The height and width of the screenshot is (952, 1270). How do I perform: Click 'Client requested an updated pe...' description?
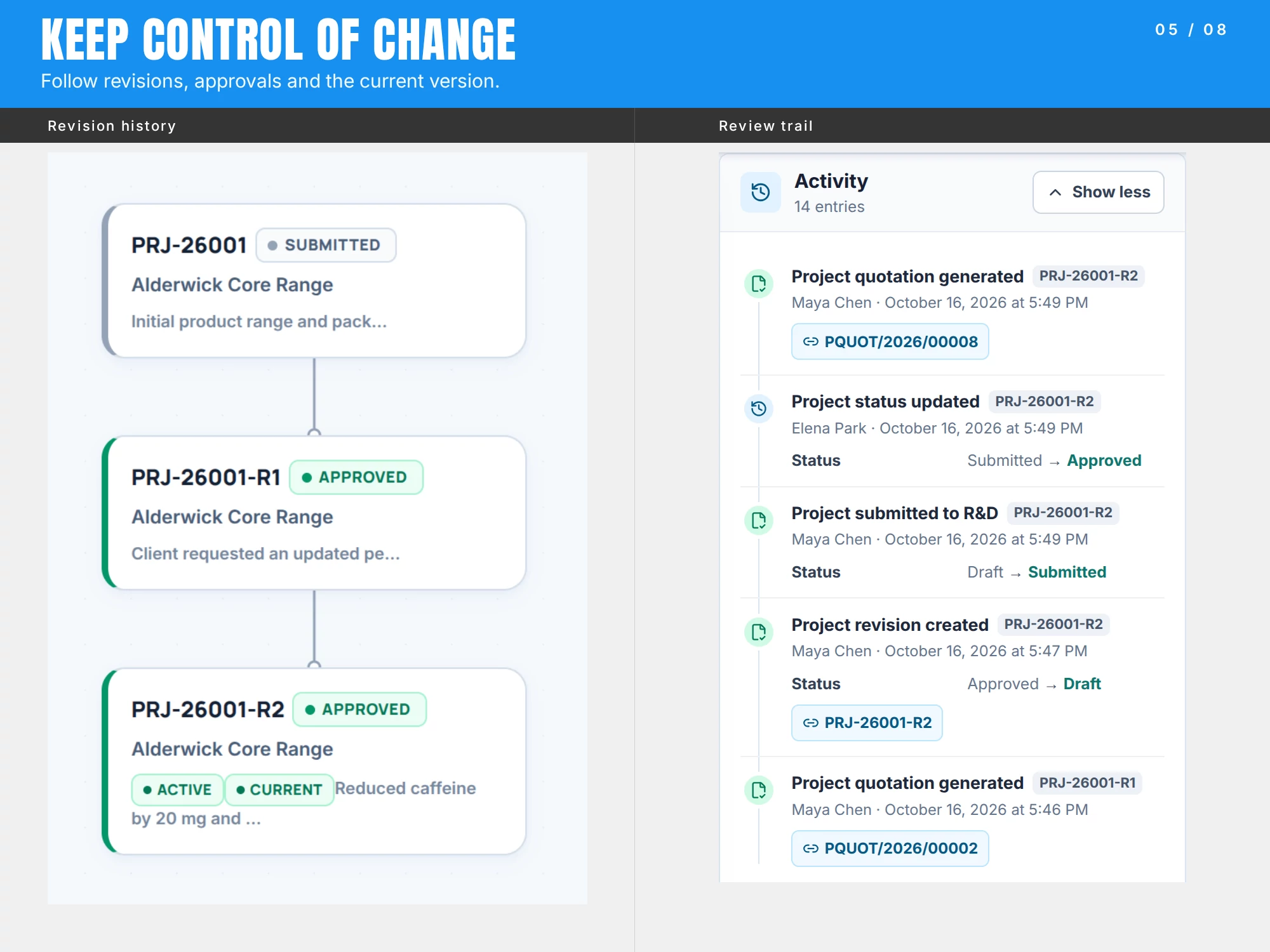point(265,553)
